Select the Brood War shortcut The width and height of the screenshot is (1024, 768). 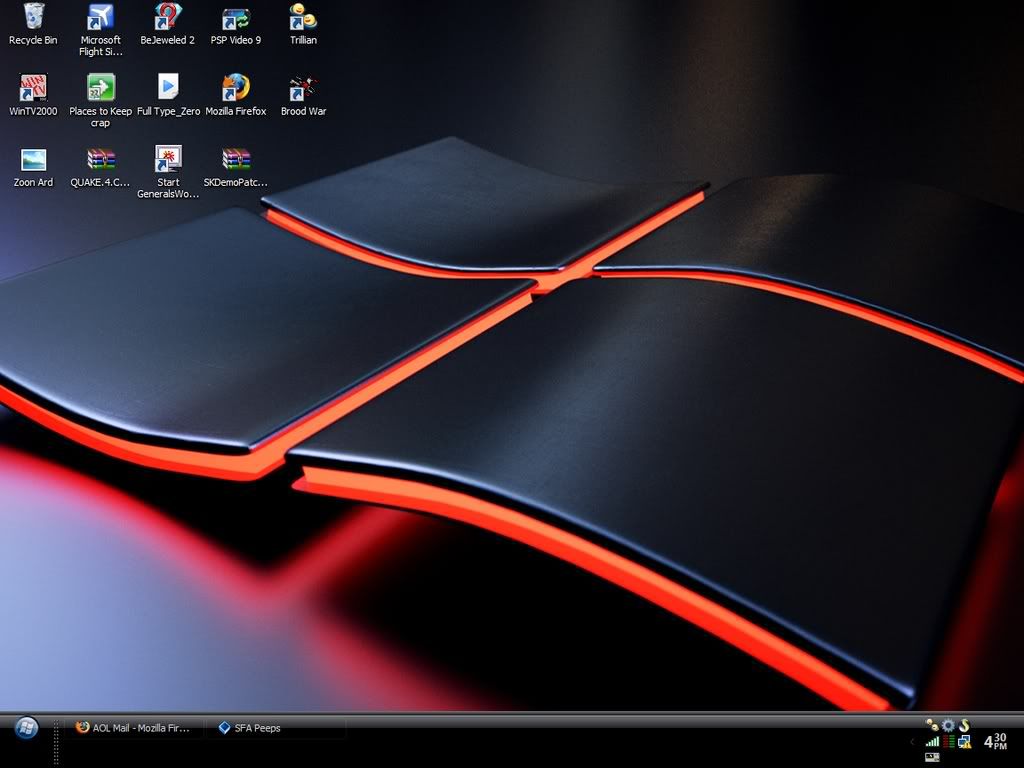click(x=303, y=95)
